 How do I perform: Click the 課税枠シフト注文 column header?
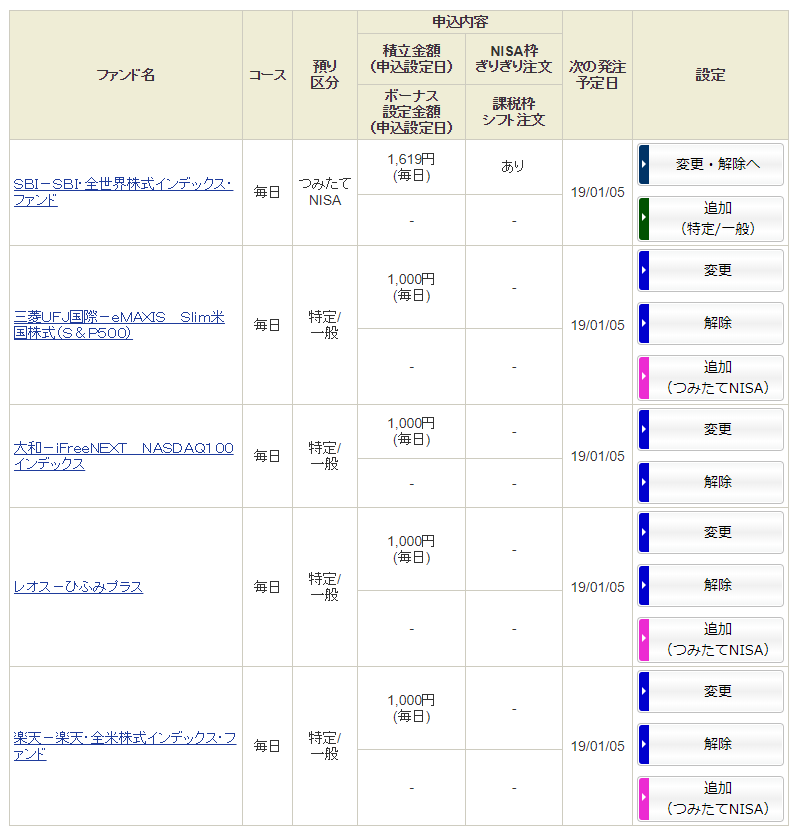[x=513, y=112]
